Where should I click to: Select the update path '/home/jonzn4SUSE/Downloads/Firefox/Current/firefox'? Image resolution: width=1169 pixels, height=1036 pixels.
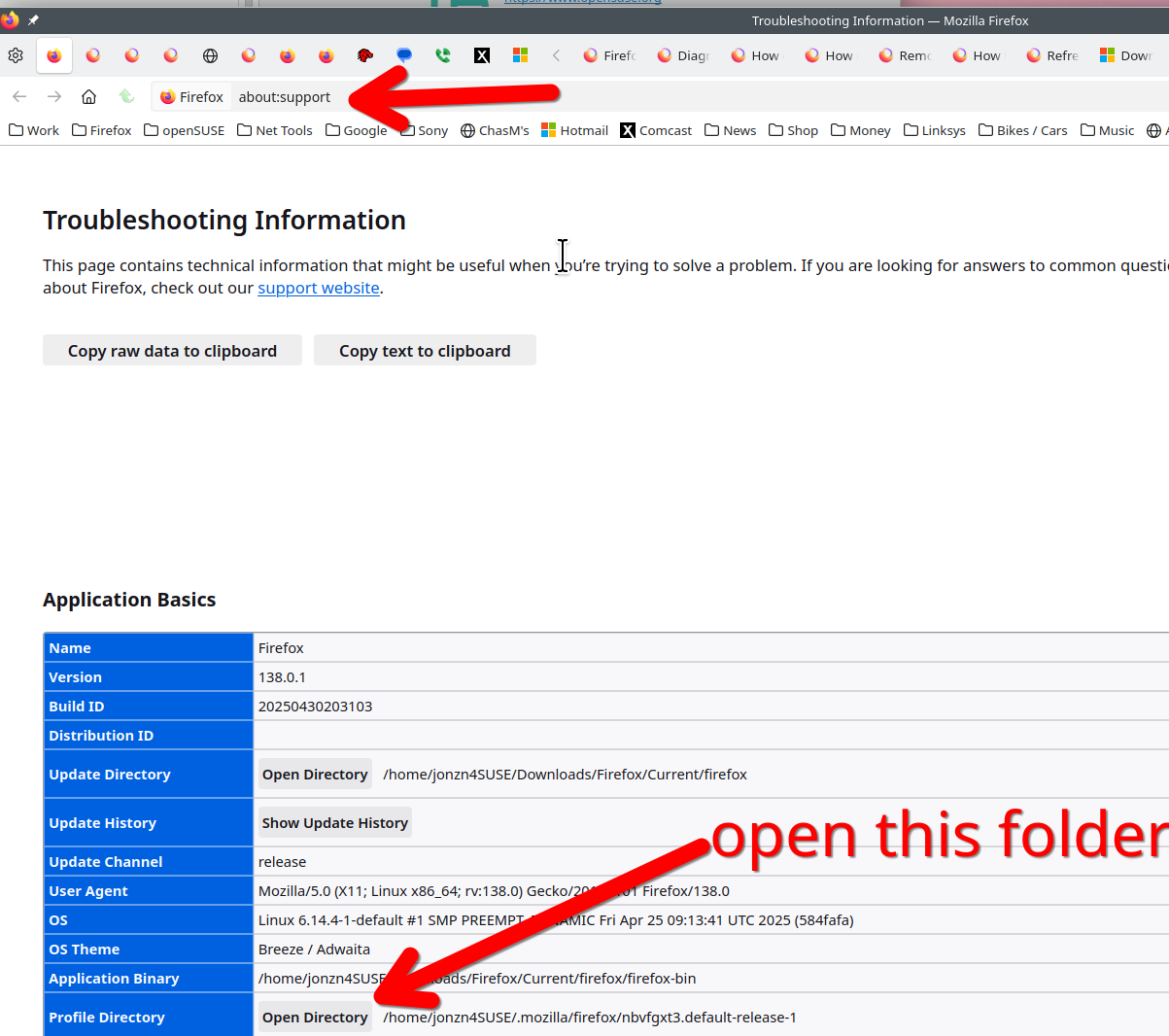pyautogui.click(x=566, y=775)
